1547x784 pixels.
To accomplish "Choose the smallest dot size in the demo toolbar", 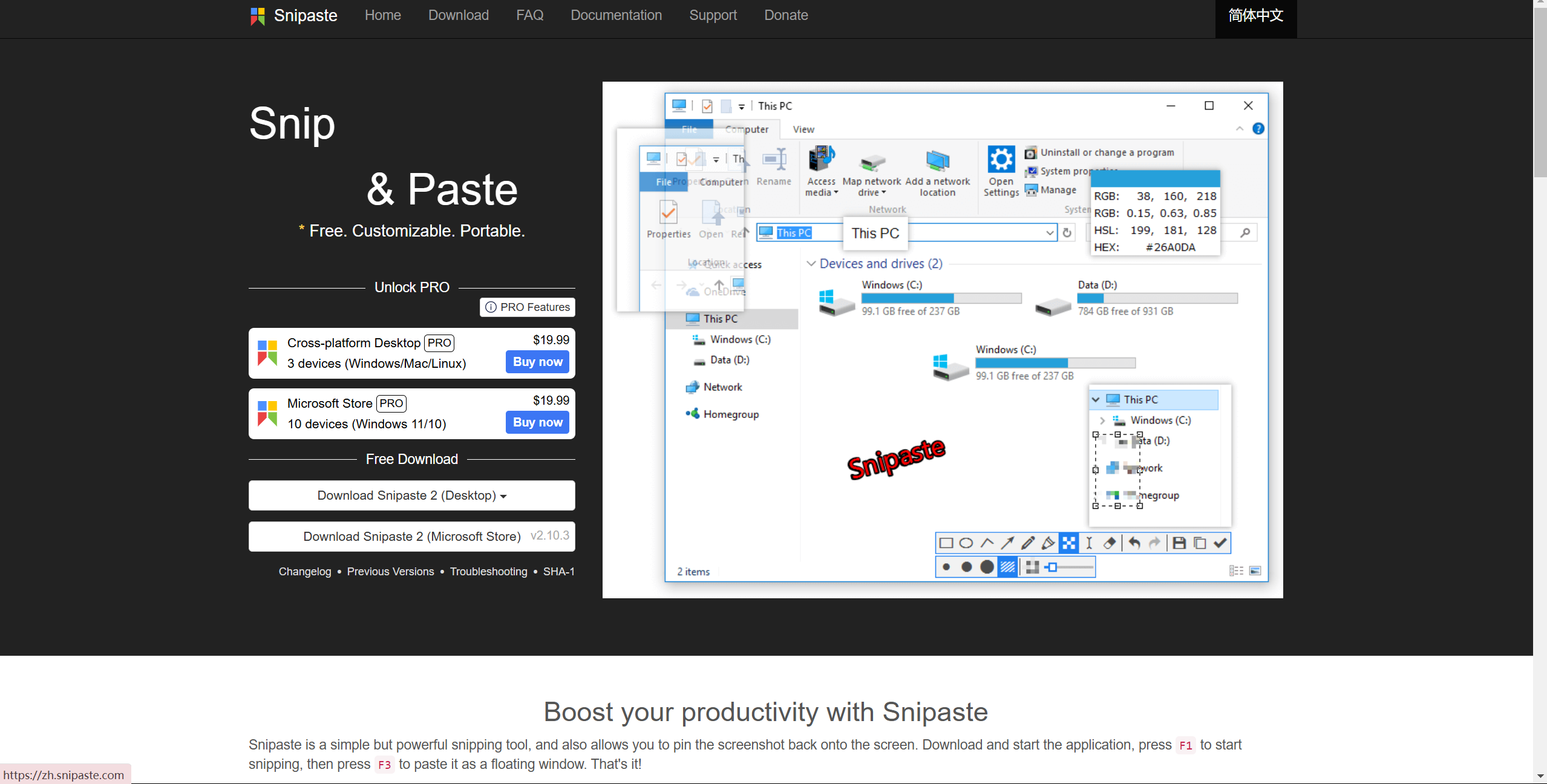I will [x=946, y=567].
